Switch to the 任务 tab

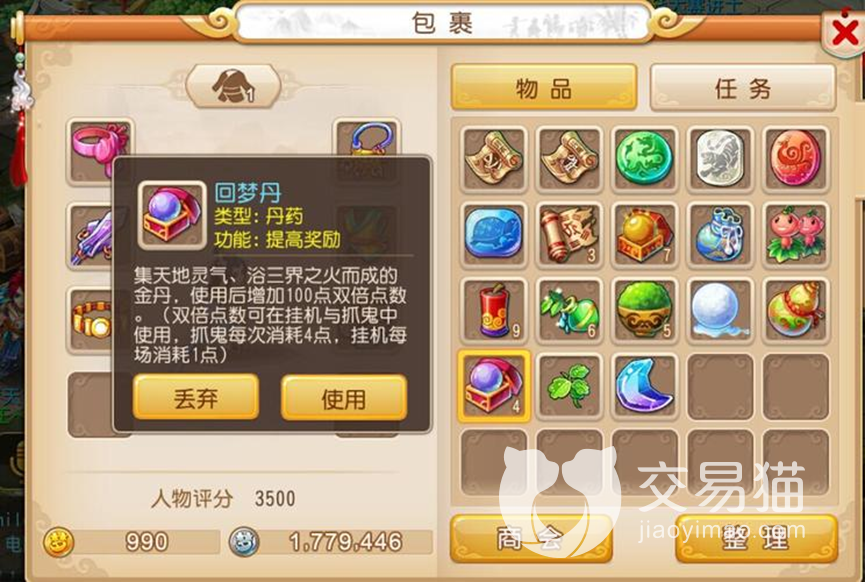[x=743, y=88]
